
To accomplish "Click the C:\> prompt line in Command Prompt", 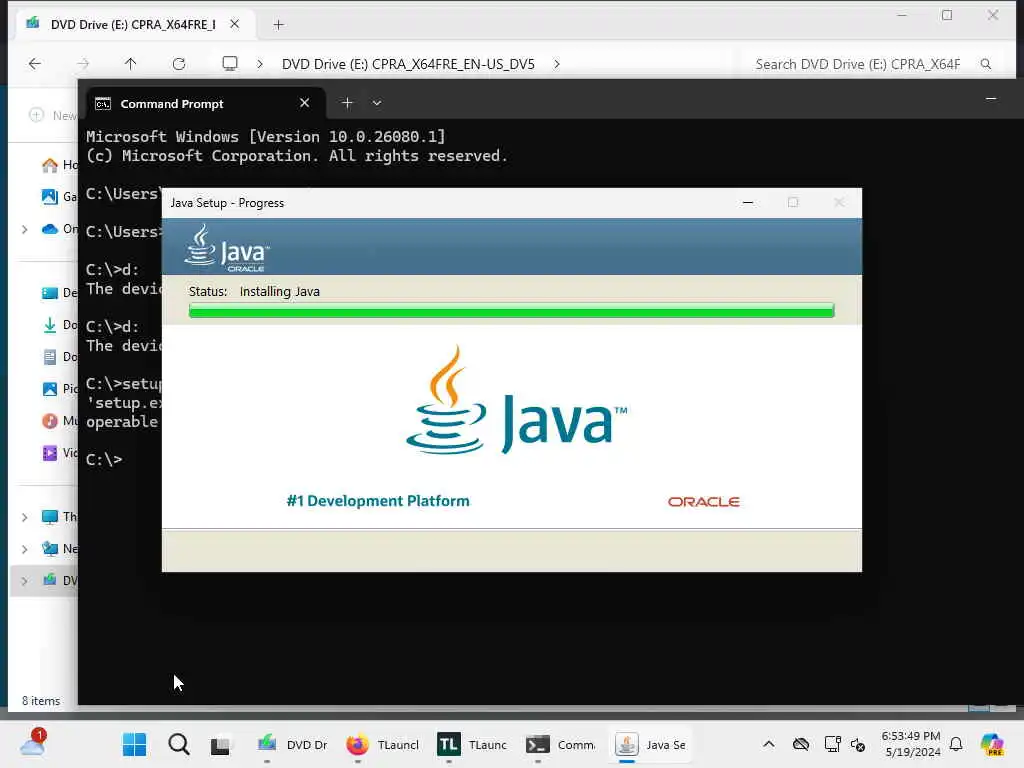I will pos(104,459).
